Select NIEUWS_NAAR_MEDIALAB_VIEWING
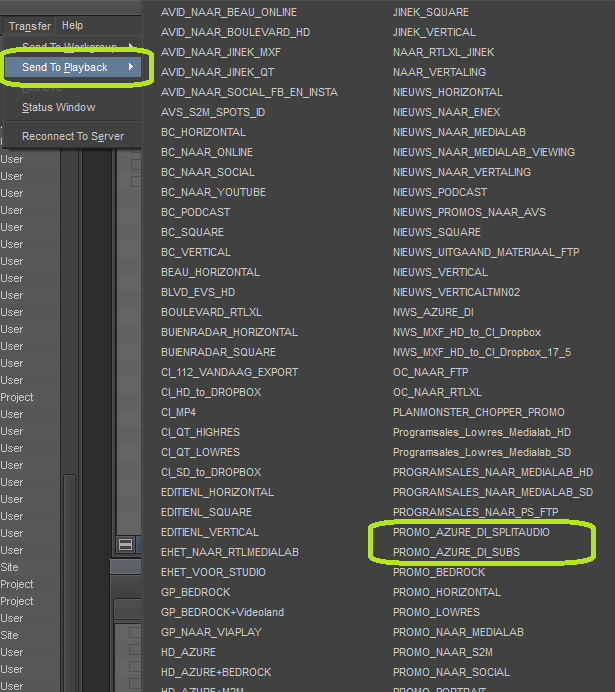The width and height of the screenshot is (615, 692). [x=484, y=152]
